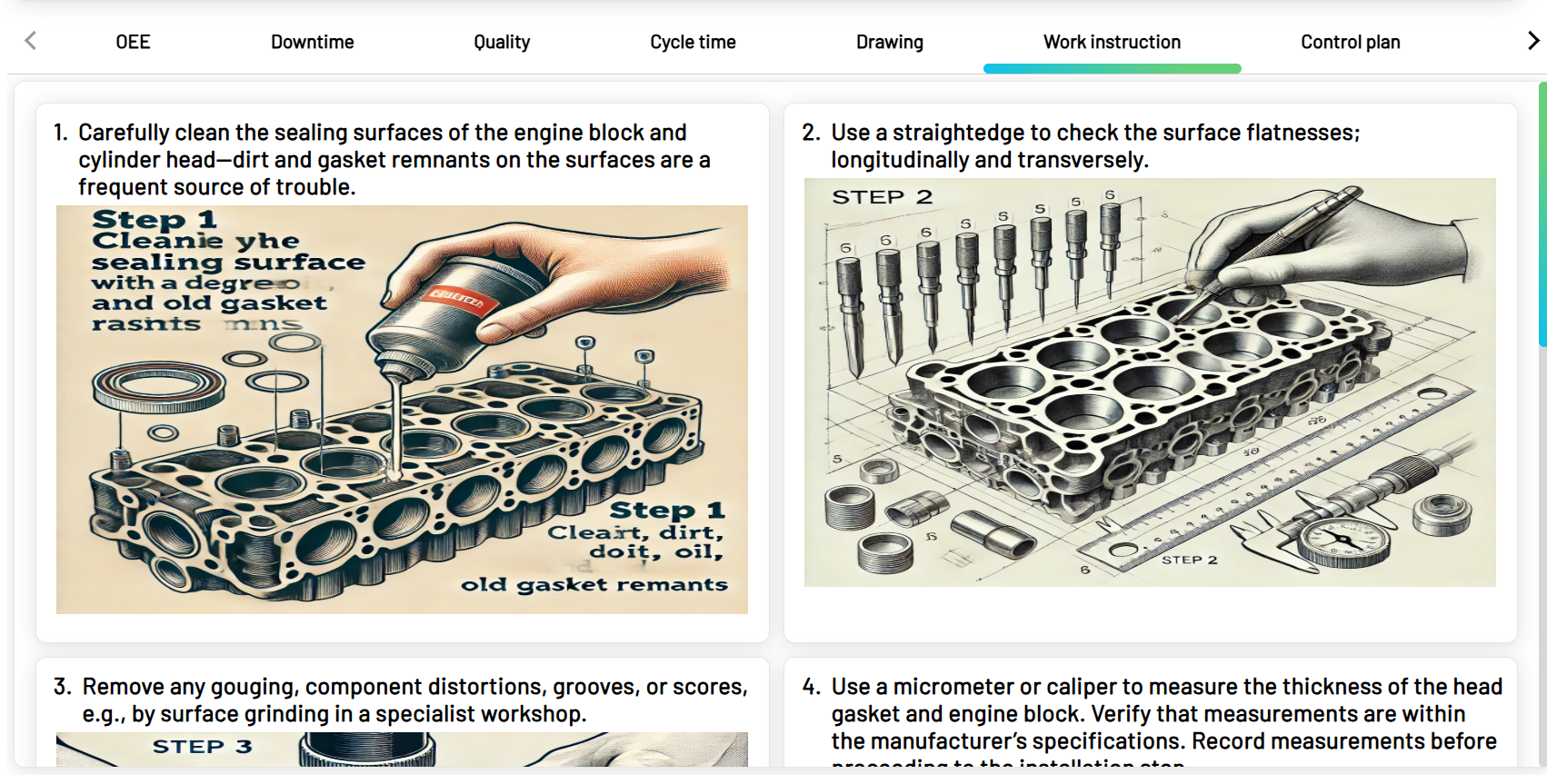Viewport: 1547px width, 784px height.
Task: Click the vertical scrollbar thumb
Action: pyautogui.click(x=1542, y=214)
